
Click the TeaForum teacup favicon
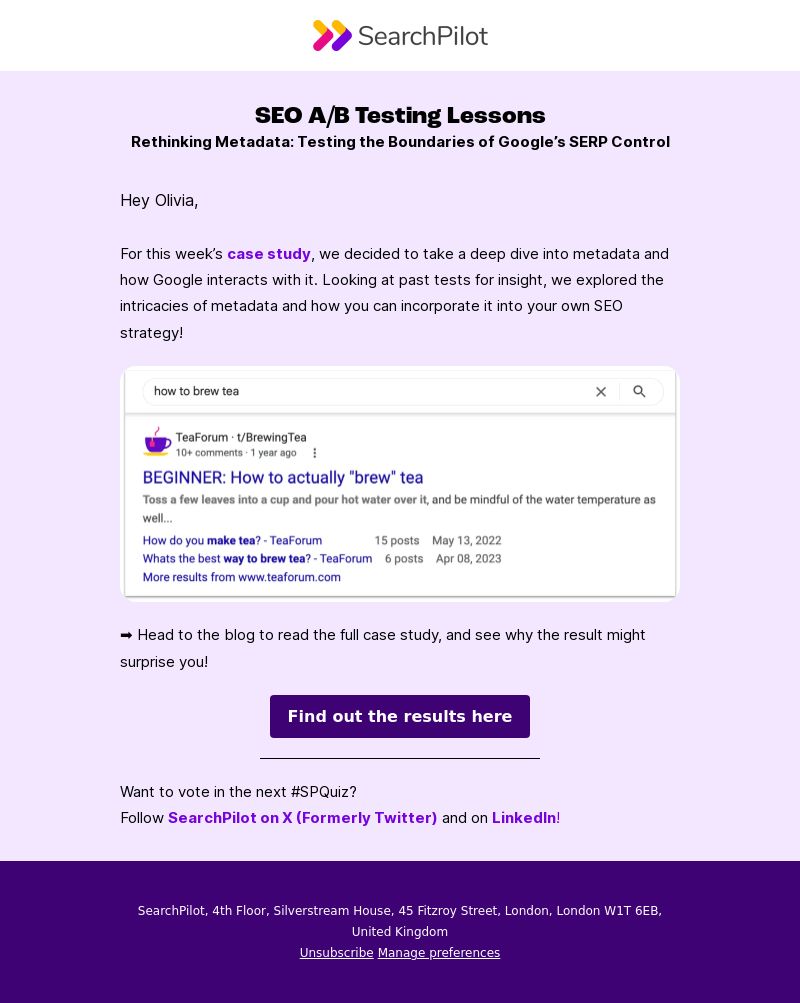click(157, 442)
